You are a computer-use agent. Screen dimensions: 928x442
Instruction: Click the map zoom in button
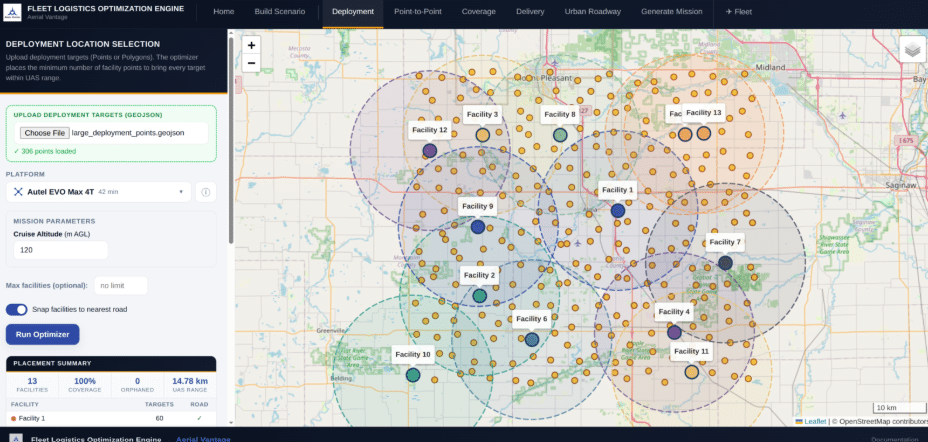coord(251,45)
